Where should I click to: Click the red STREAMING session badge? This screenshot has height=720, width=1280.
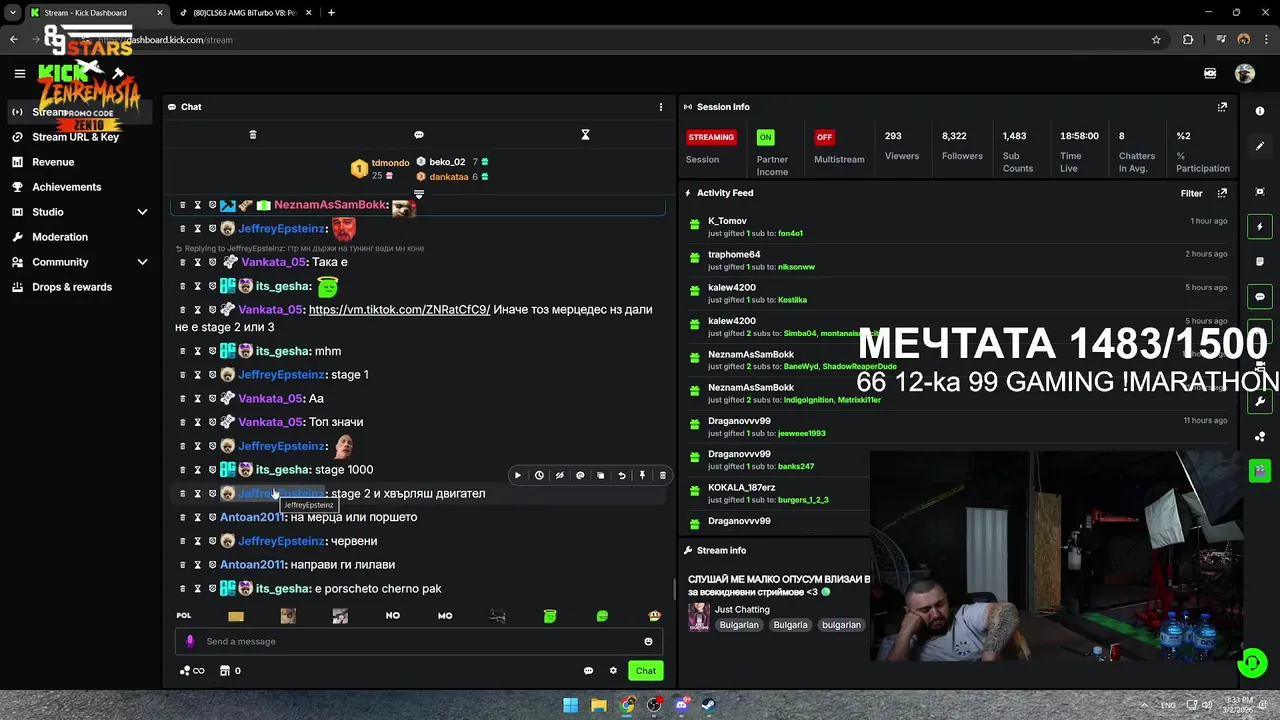coord(711,137)
